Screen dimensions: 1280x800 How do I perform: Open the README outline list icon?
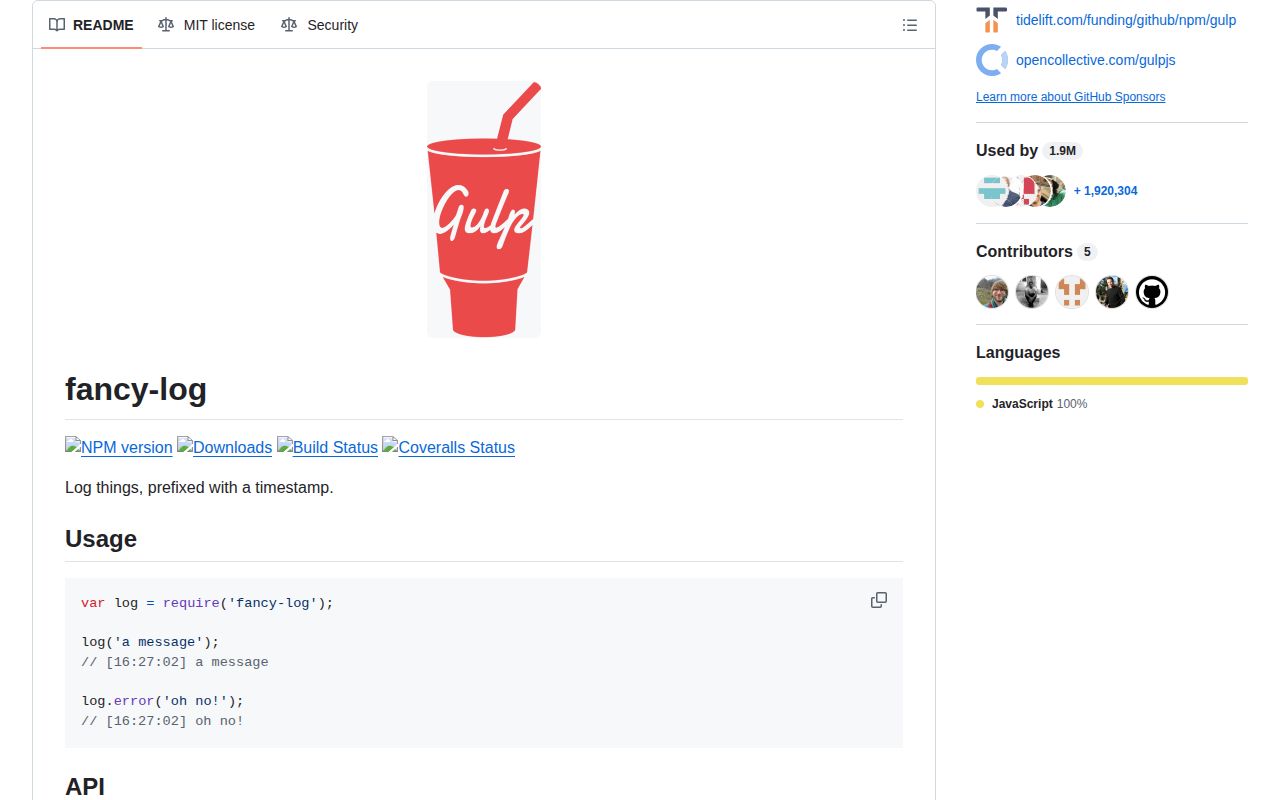tap(910, 25)
